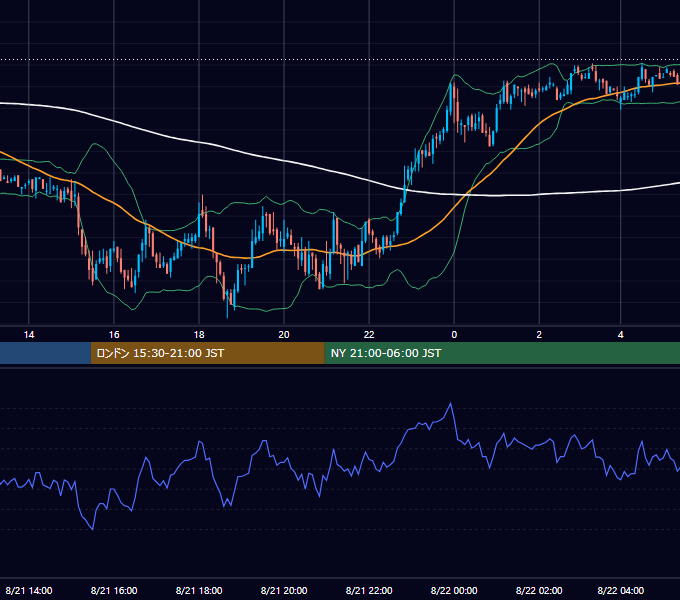Click the 8/21 20:00 time label
The width and height of the screenshot is (680, 600).
pos(284,590)
